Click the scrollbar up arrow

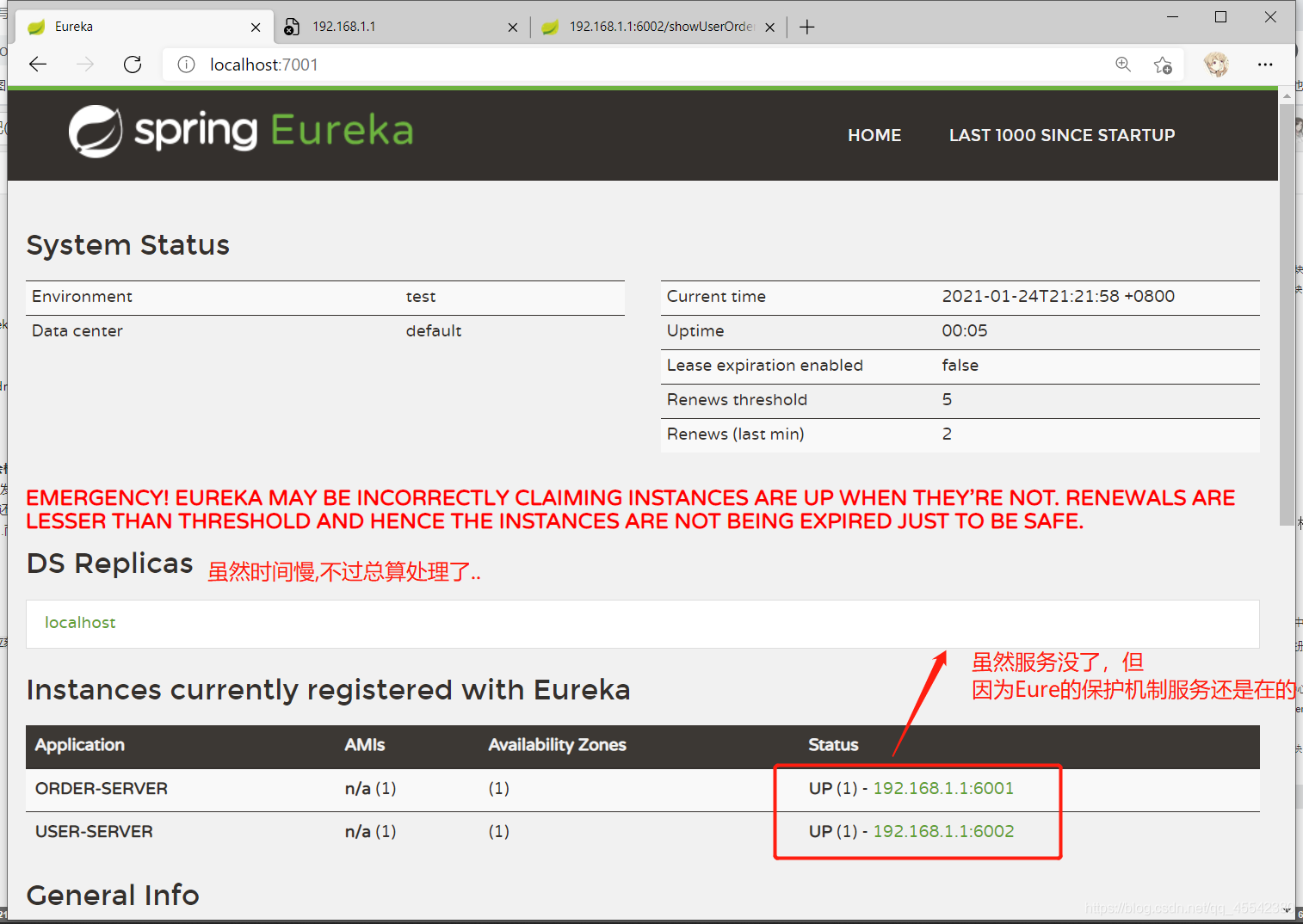1287,95
